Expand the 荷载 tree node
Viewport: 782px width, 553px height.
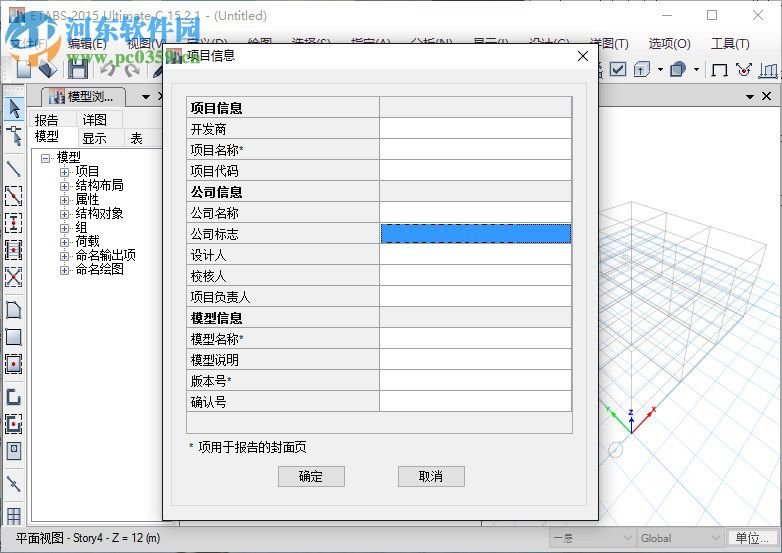pyautogui.click(x=64, y=242)
